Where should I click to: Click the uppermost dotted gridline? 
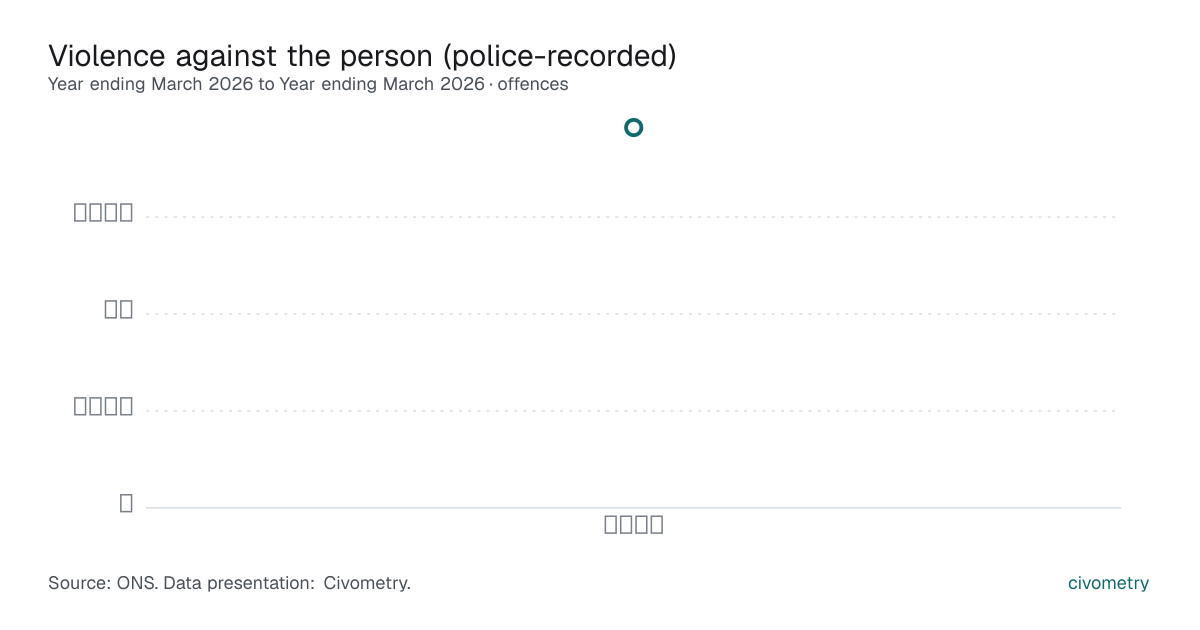[x=633, y=216]
